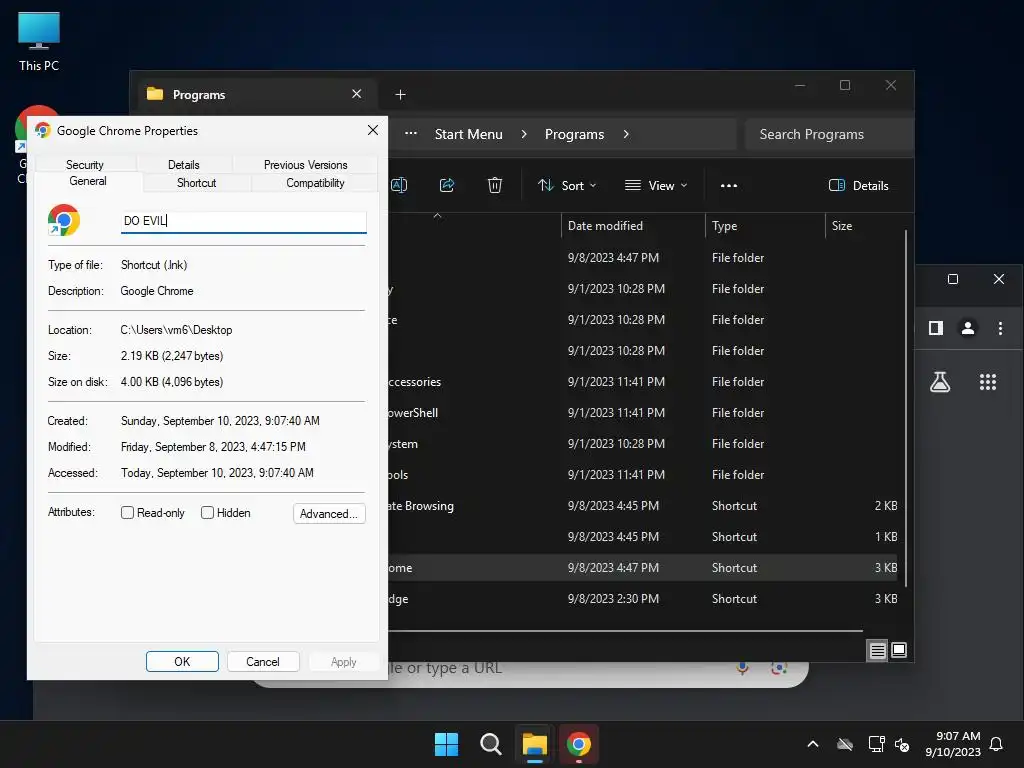Viewport: 1024px width, 768px height.
Task: Click the network status tray icon
Action: 876,744
